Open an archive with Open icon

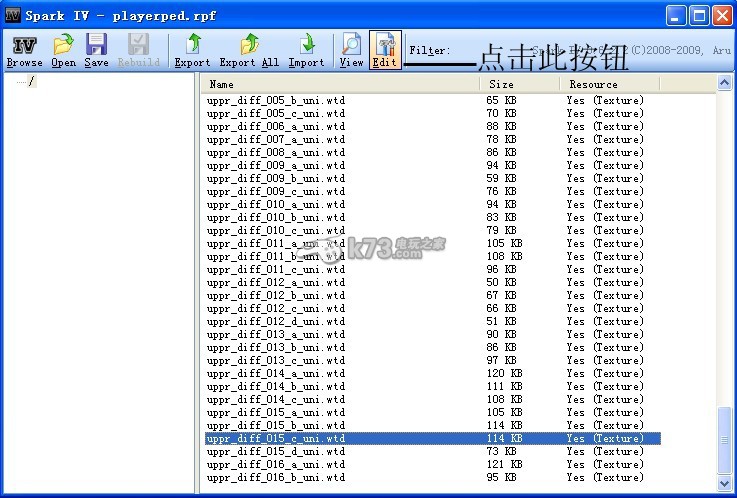tap(63, 50)
